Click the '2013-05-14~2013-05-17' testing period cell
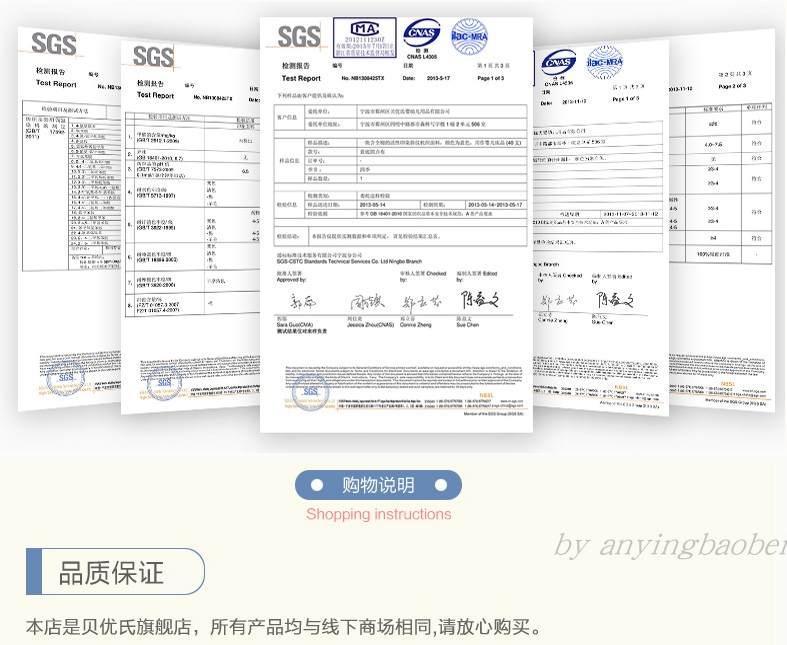This screenshot has height=645, width=787. [x=495, y=205]
